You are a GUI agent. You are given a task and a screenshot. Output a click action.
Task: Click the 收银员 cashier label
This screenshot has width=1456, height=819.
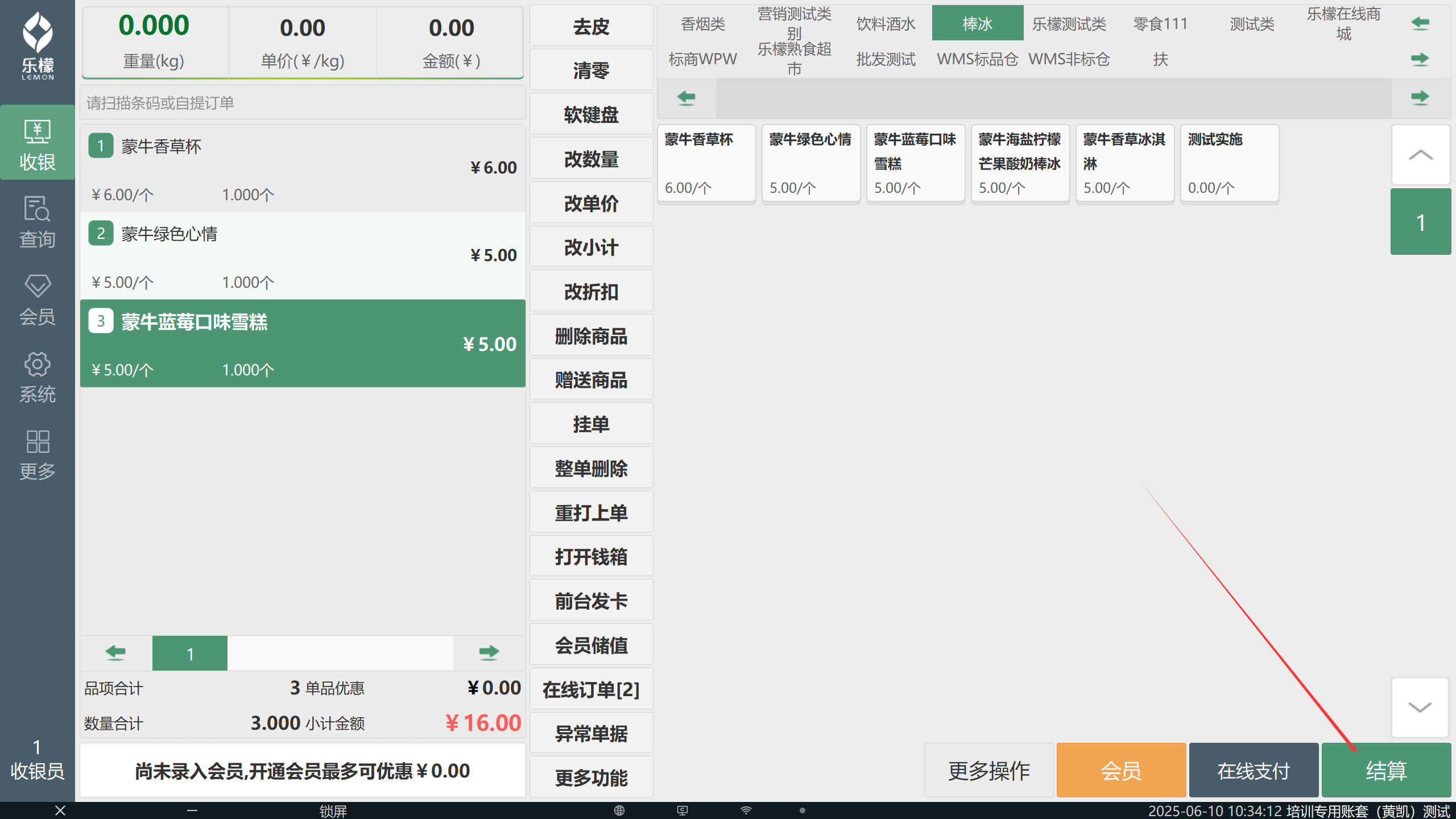(x=38, y=770)
